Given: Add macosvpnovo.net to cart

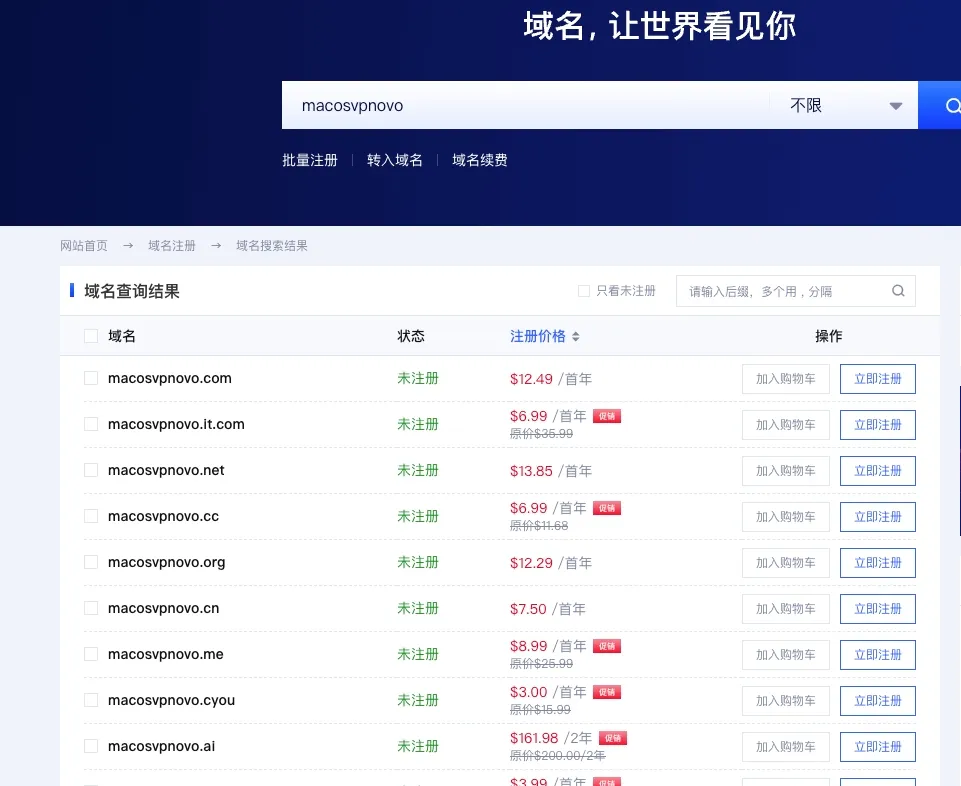Looking at the screenshot, I should [786, 471].
